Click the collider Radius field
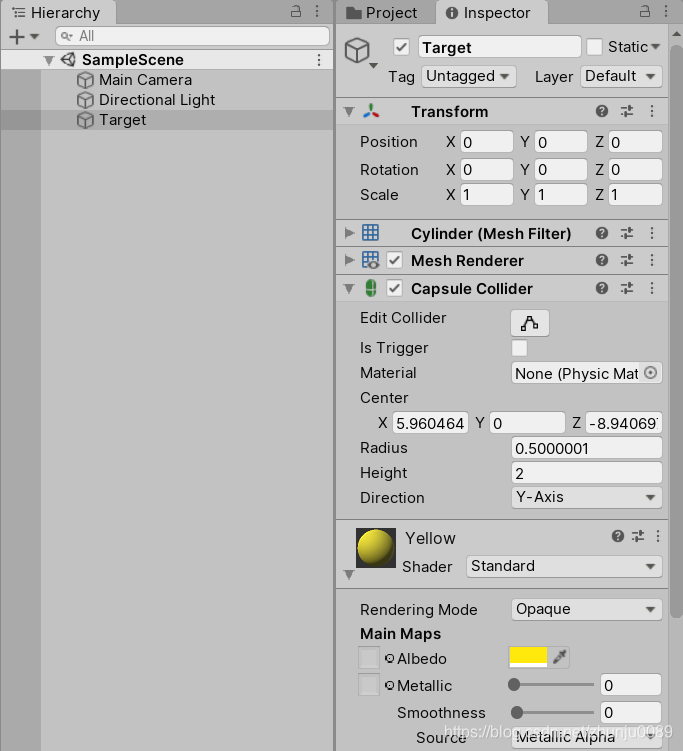 click(587, 449)
